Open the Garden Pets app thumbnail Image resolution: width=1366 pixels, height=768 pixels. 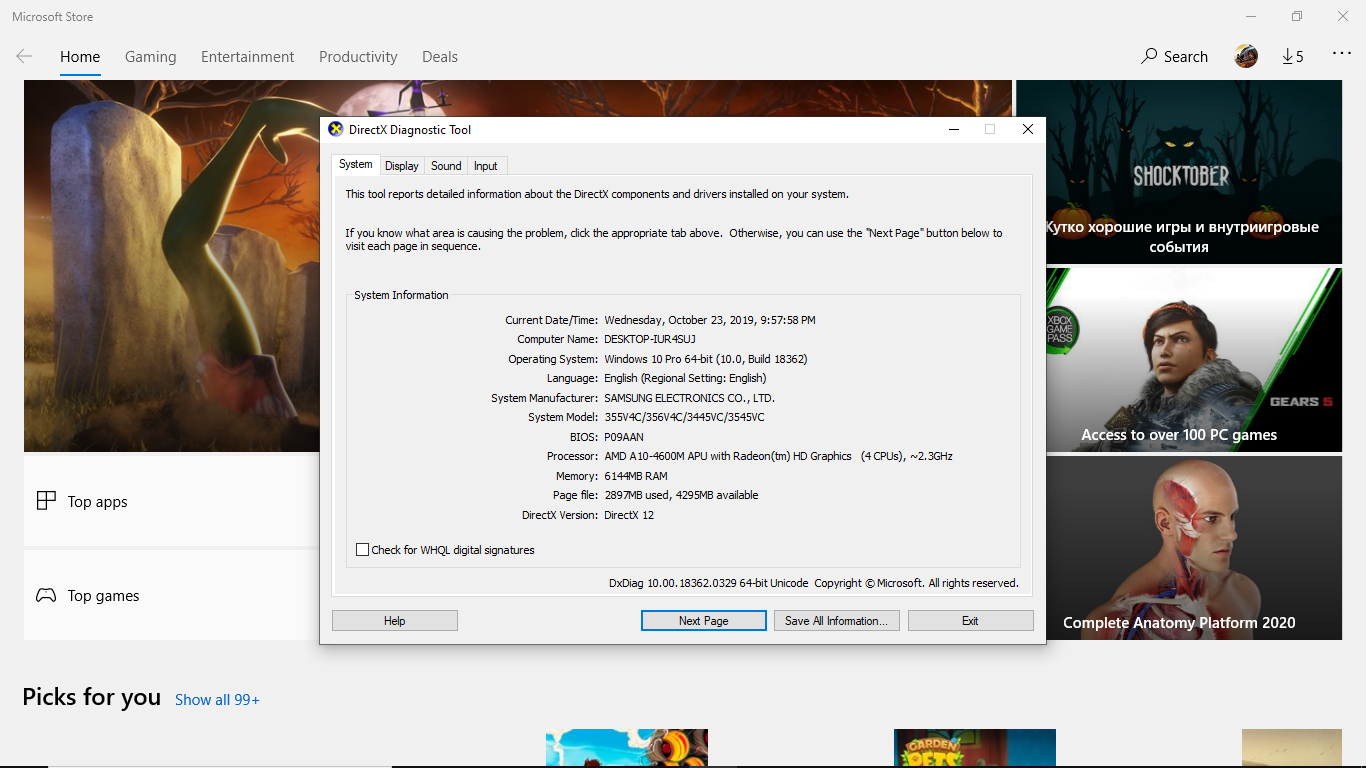pos(975,748)
